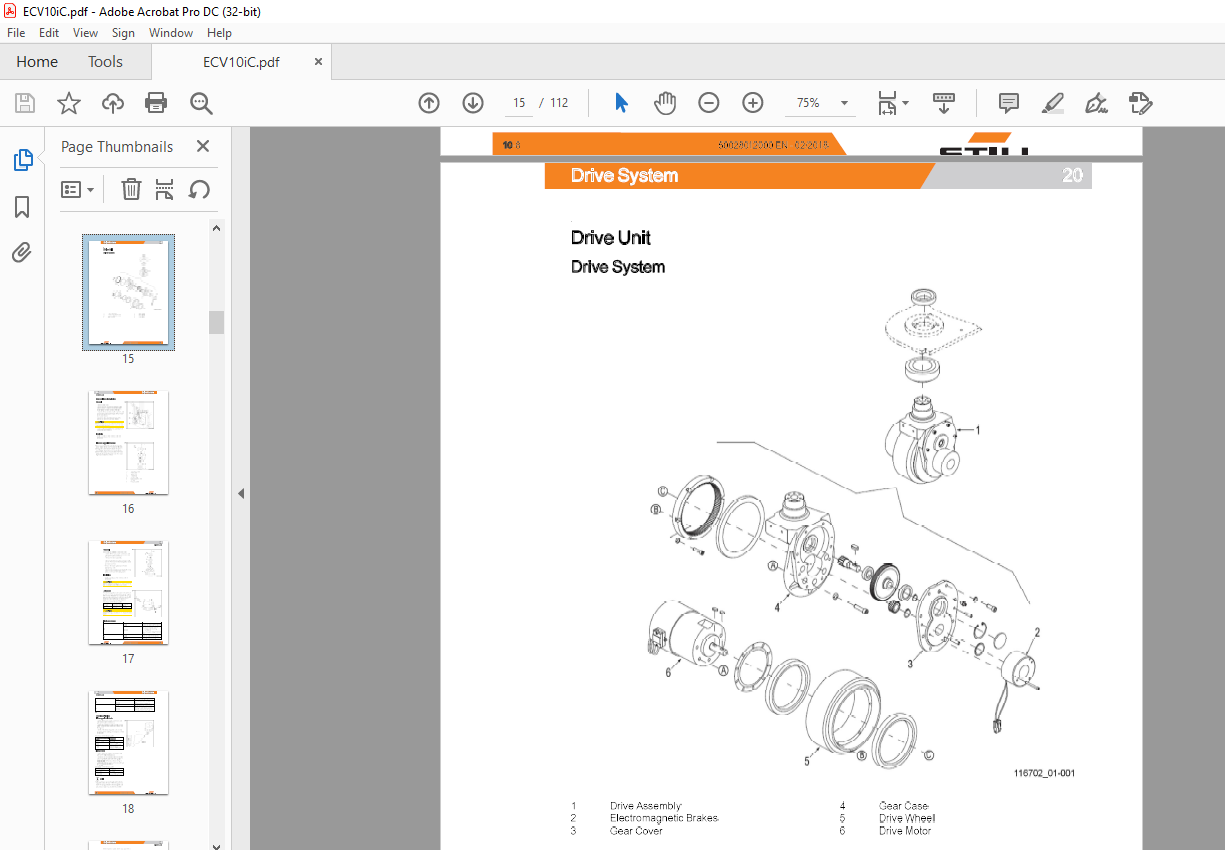The image size is (1225, 850).
Task: Select page 15 thumbnail
Action: pyautogui.click(x=128, y=293)
